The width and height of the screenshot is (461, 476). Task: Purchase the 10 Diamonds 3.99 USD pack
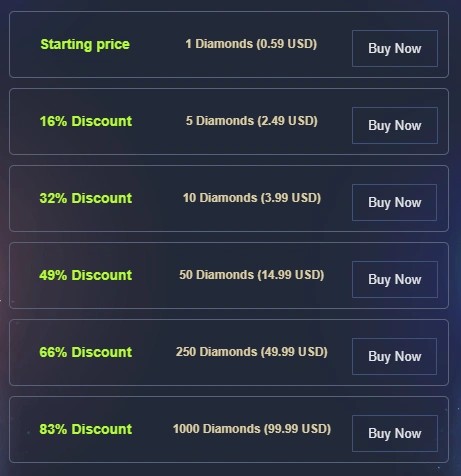pyautogui.click(x=394, y=203)
